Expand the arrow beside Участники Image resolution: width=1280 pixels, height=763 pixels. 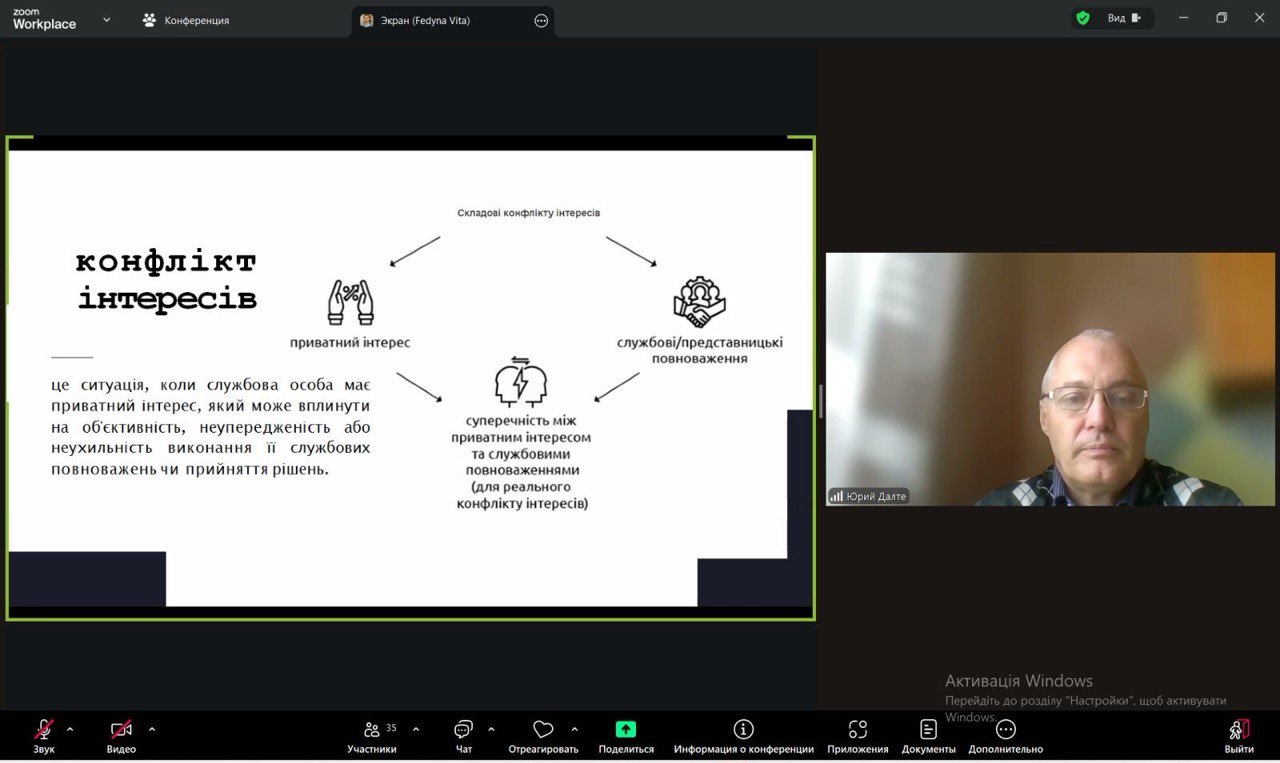416,729
